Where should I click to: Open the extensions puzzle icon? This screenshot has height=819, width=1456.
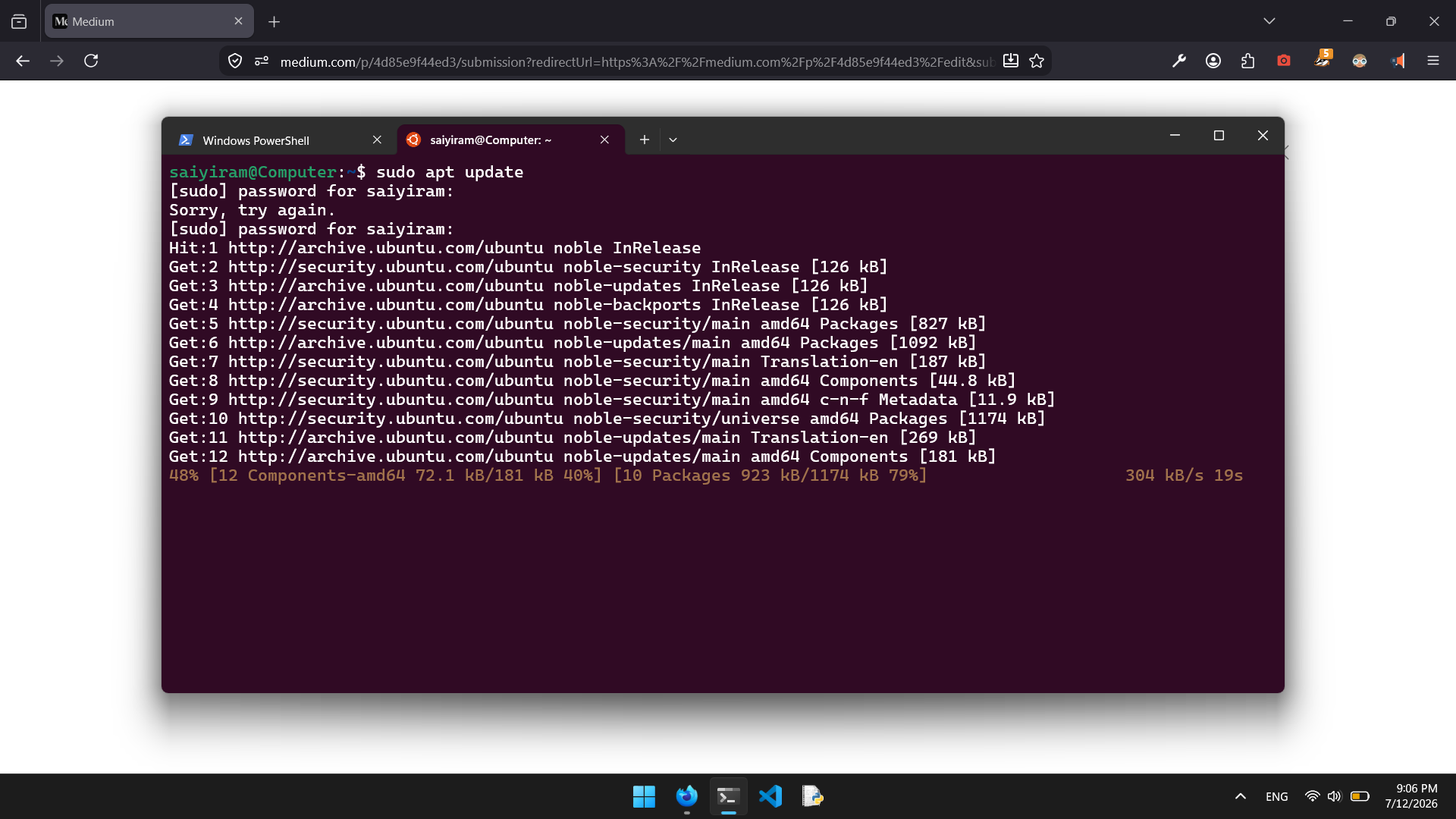coord(1248,61)
